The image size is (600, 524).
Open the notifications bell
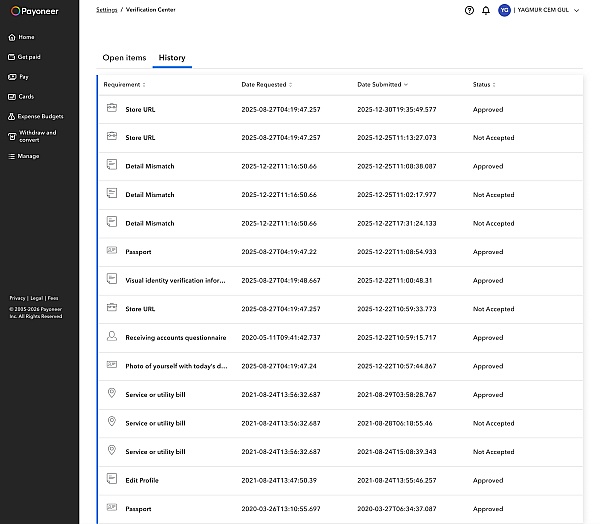pyautogui.click(x=486, y=10)
